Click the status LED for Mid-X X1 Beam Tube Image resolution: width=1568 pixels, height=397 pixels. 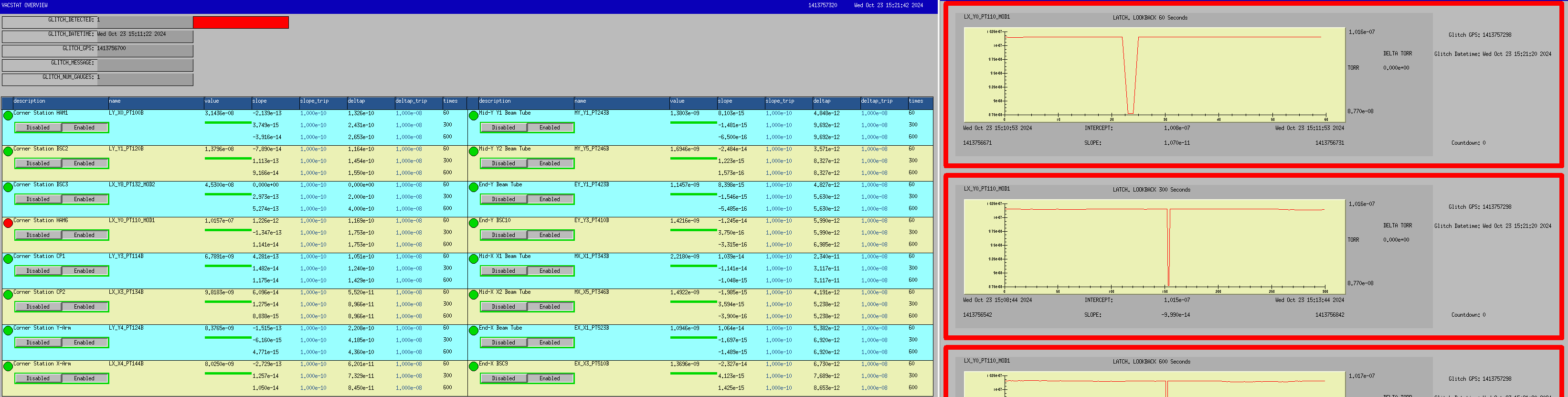pos(474,259)
